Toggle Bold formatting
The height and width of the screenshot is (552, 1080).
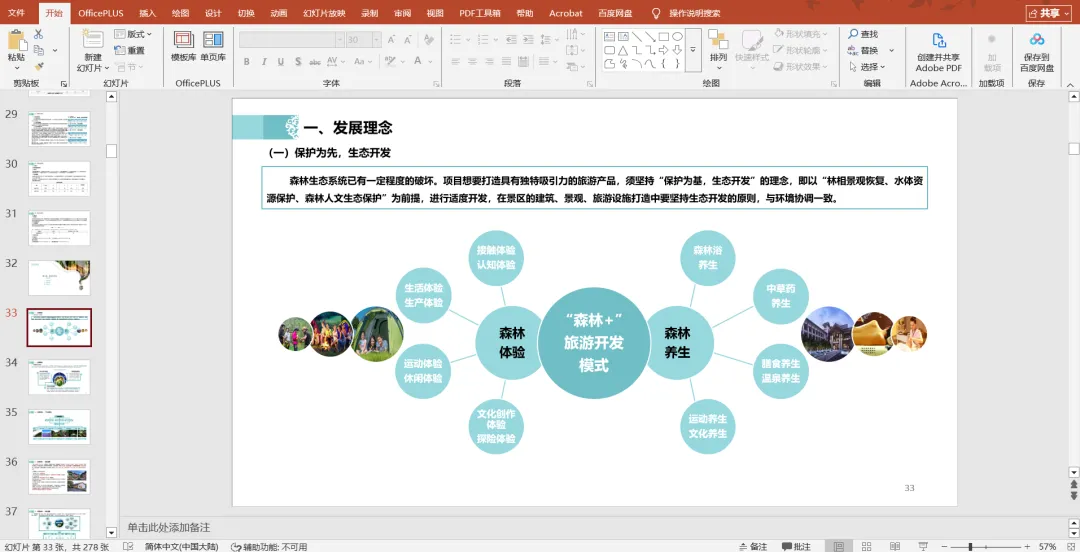coord(247,61)
